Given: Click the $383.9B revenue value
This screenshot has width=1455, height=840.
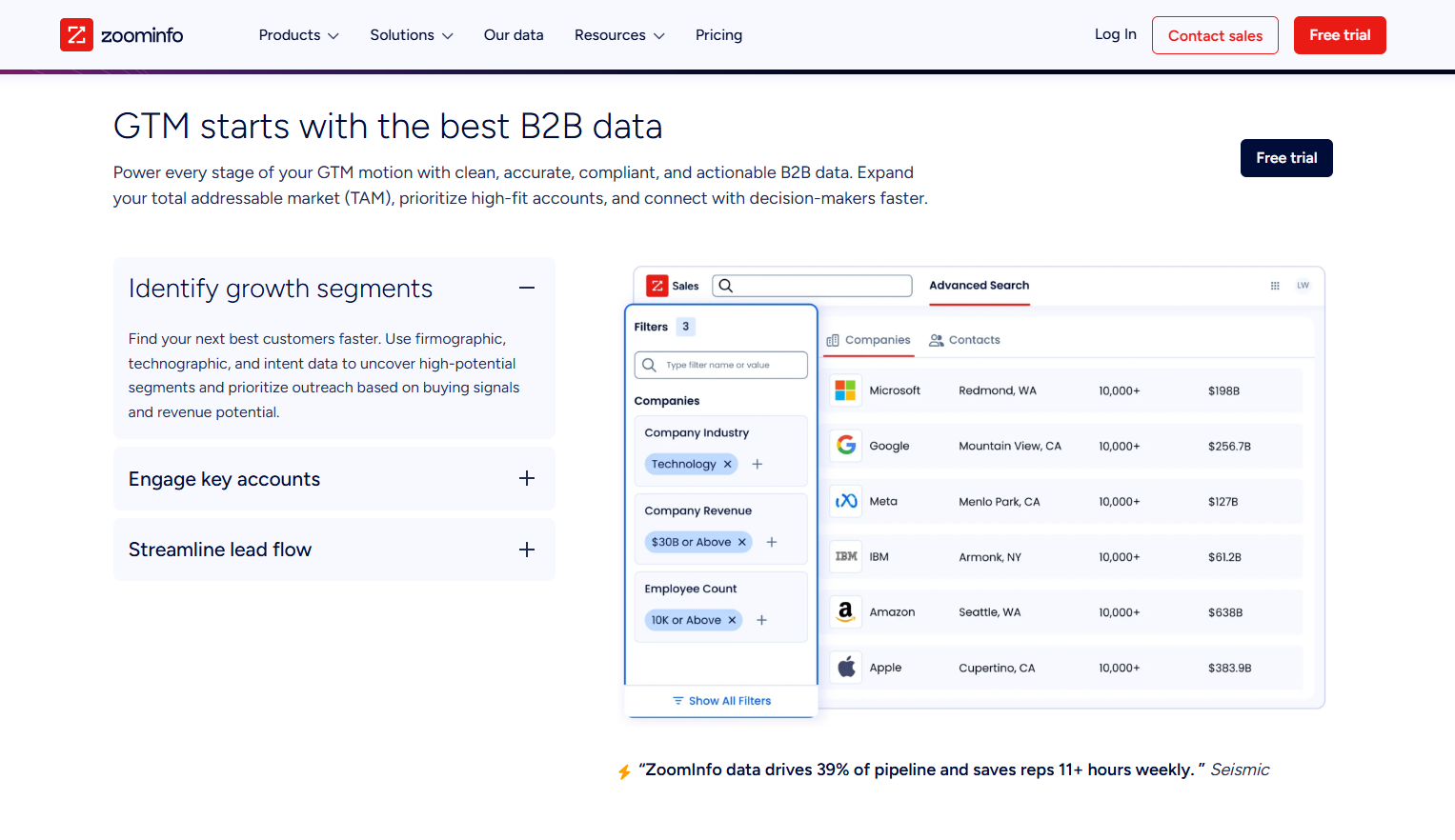Looking at the screenshot, I should point(1230,668).
